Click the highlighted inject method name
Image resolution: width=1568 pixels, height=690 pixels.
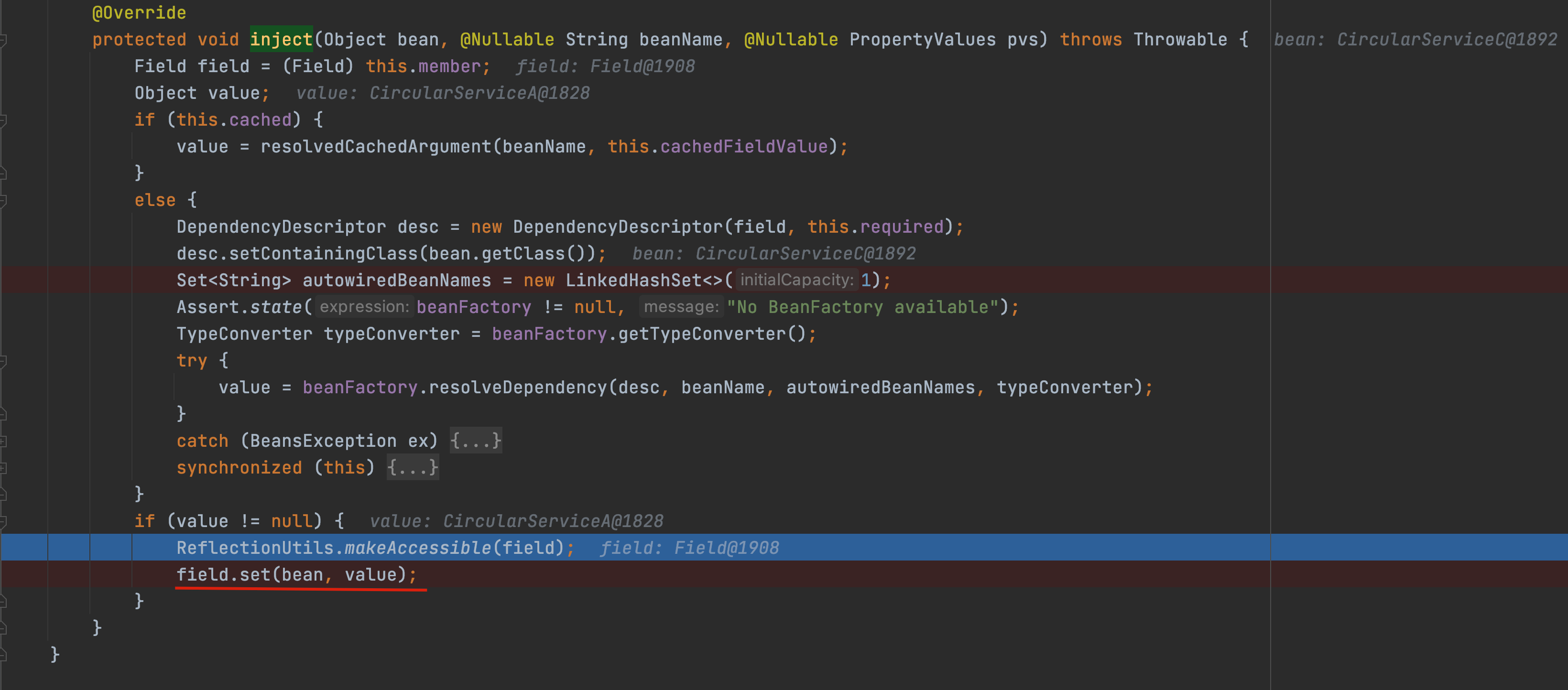281,40
